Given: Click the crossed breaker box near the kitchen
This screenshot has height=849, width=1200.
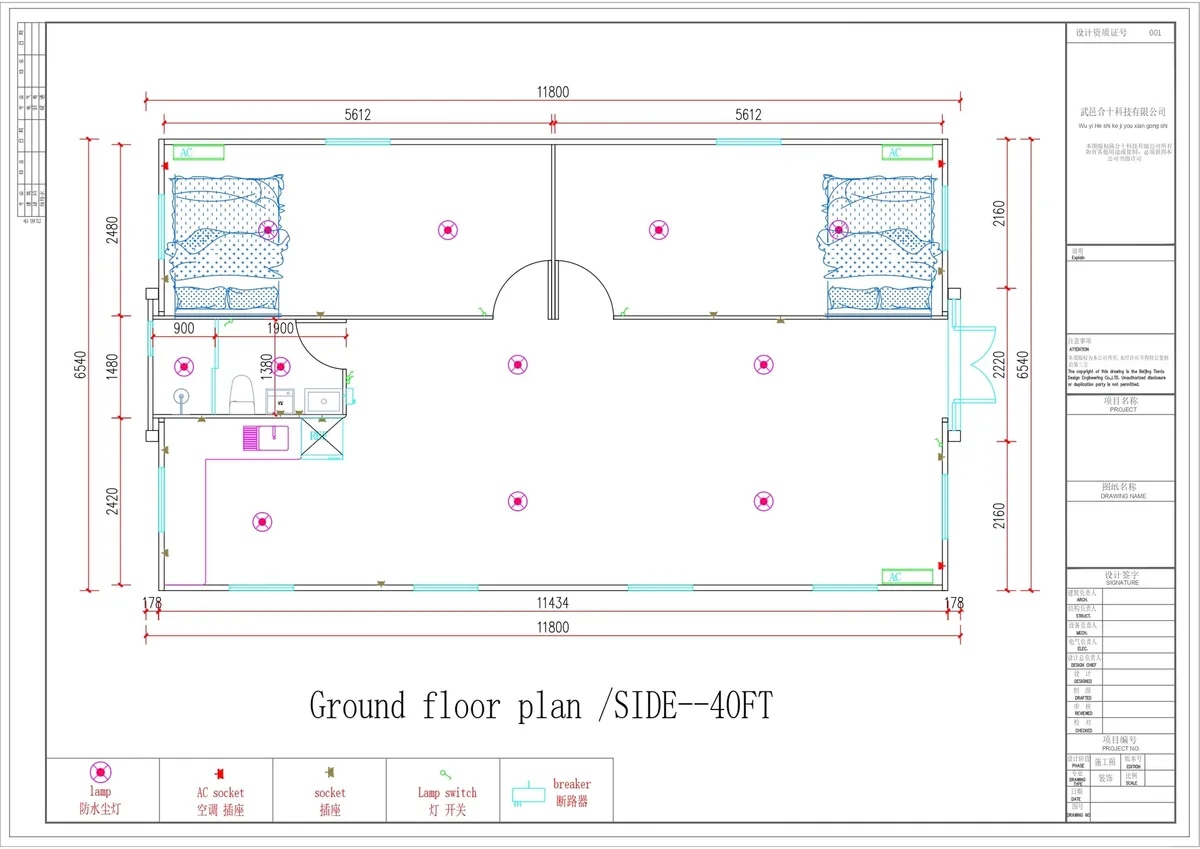Looking at the screenshot, I should (x=322, y=438).
